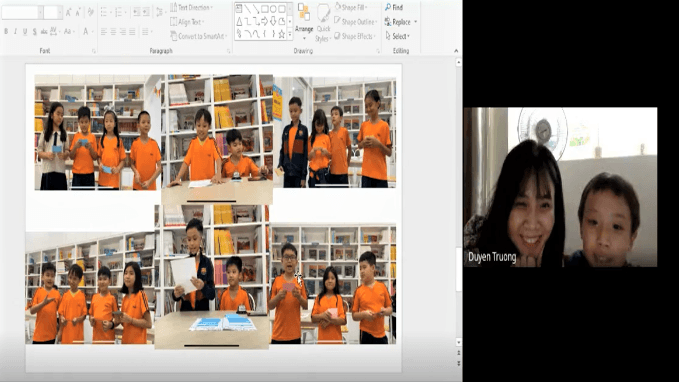Click Find in Editing group
Image resolution: width=679 pixels, height=382 pixels.
point(394,7)
